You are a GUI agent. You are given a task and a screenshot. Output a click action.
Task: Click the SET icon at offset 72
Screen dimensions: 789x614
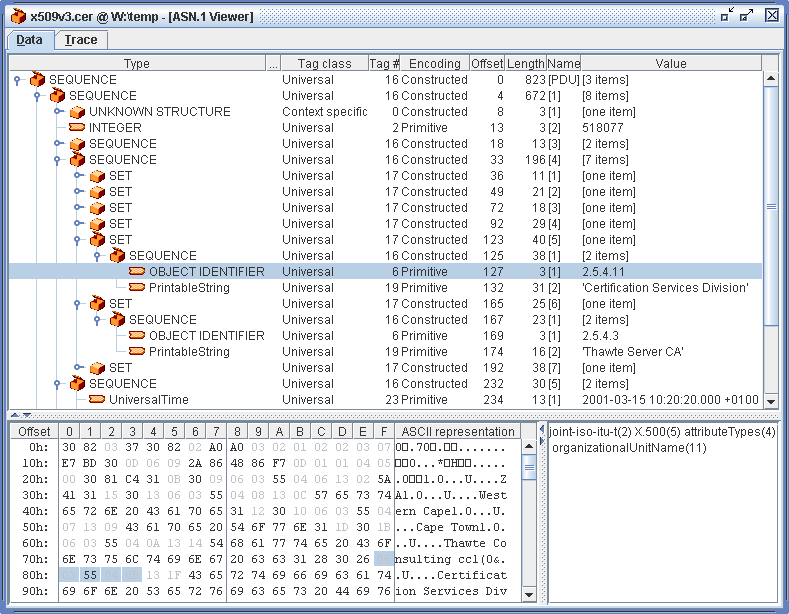(97, 208)
